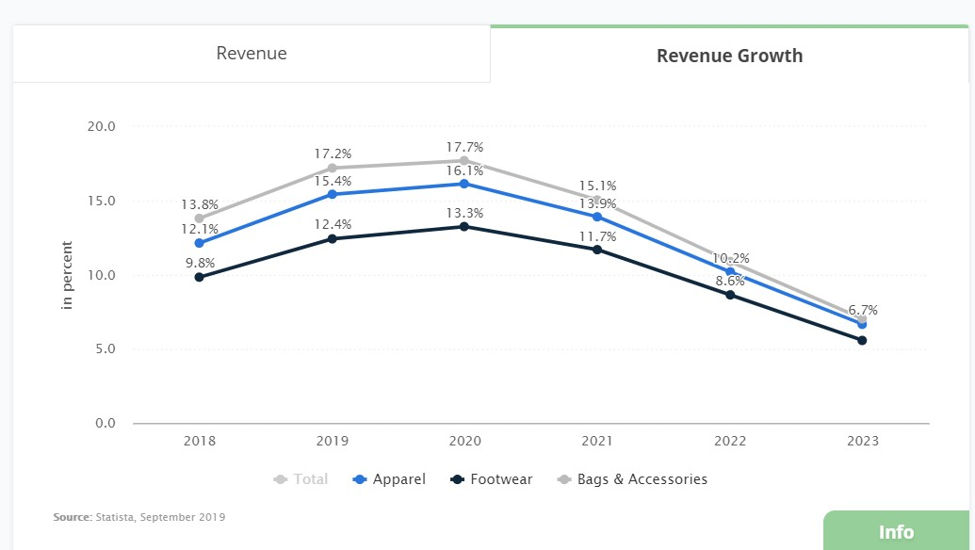Image resolution: width=975 pixels, height=550 pixels.
Task: Click the 2023 x-axis label
Action: 862,441
